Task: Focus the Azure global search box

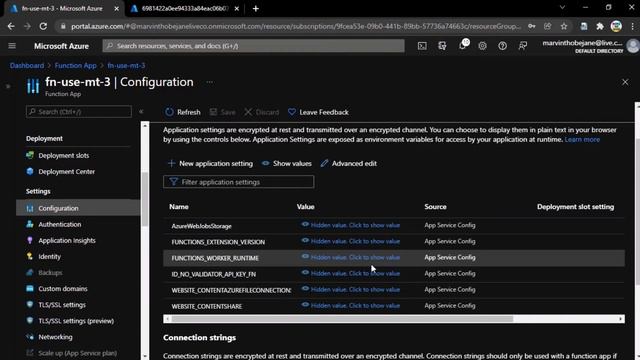Action: click(x=253, y=46)
